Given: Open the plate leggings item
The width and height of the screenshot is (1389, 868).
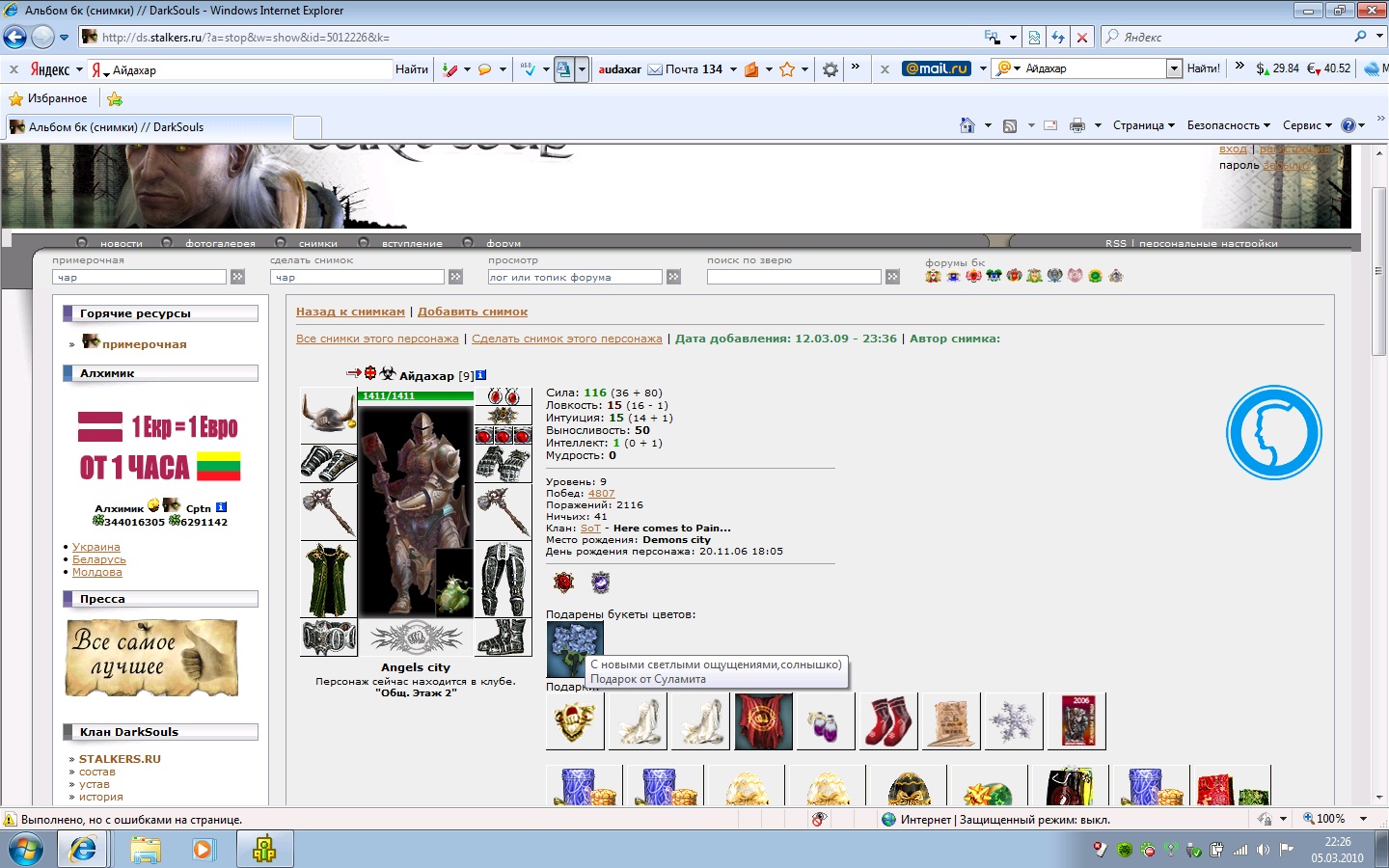Looking at the screenshot, I should [504, 579].
